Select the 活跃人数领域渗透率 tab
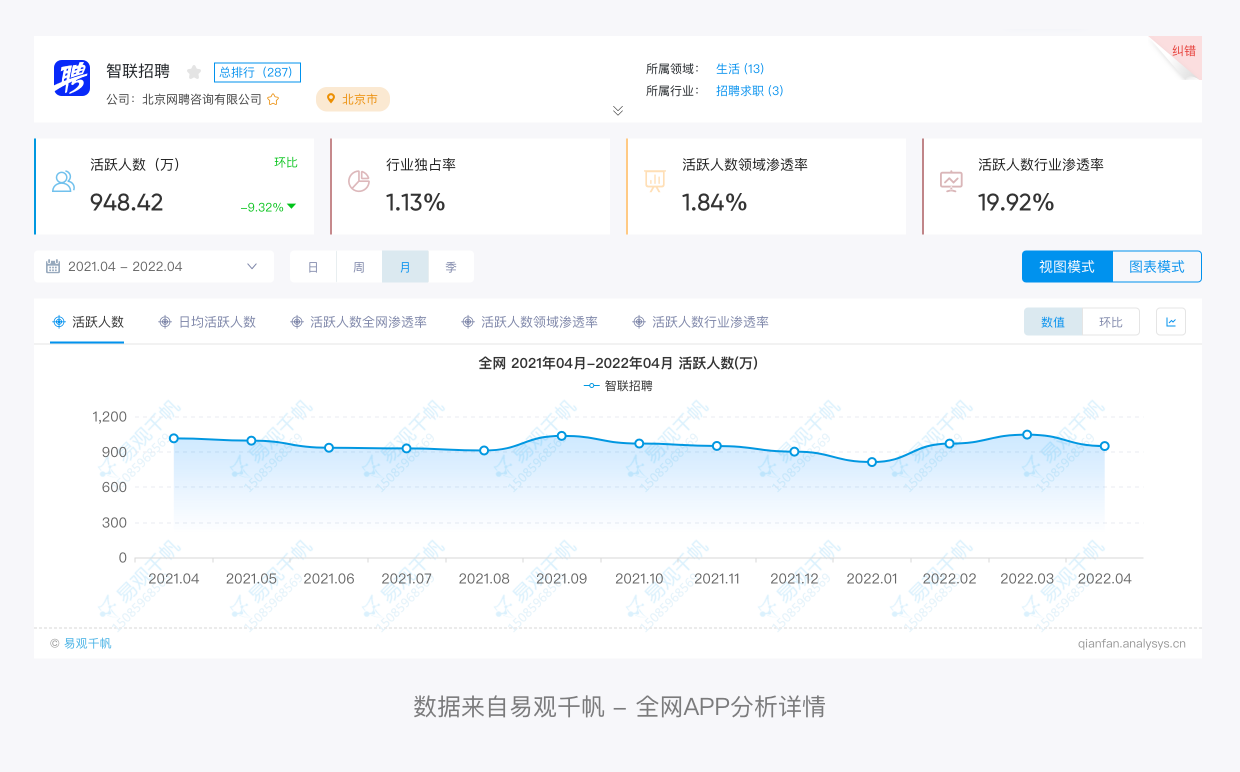The width and height of the screenshot is (1240, 772). pos(529,322)
